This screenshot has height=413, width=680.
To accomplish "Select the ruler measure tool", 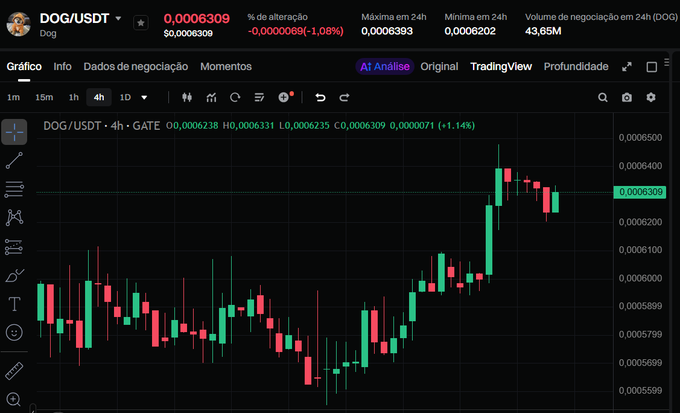I will click(14, 371).
